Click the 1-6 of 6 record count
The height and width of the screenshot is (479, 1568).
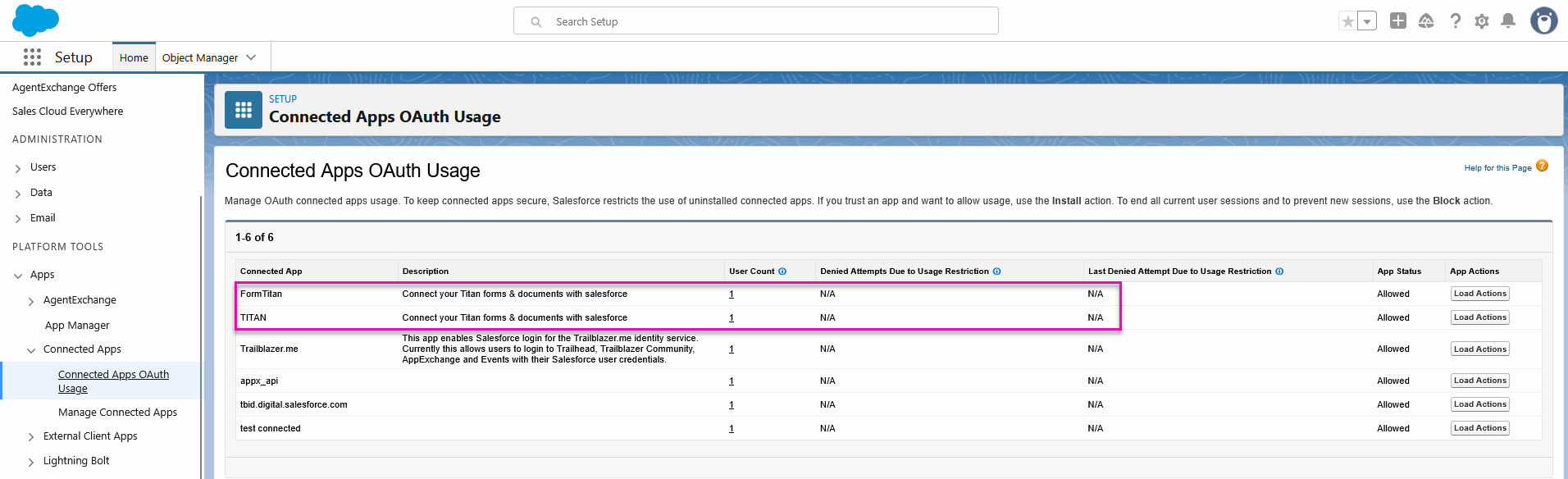254,237
